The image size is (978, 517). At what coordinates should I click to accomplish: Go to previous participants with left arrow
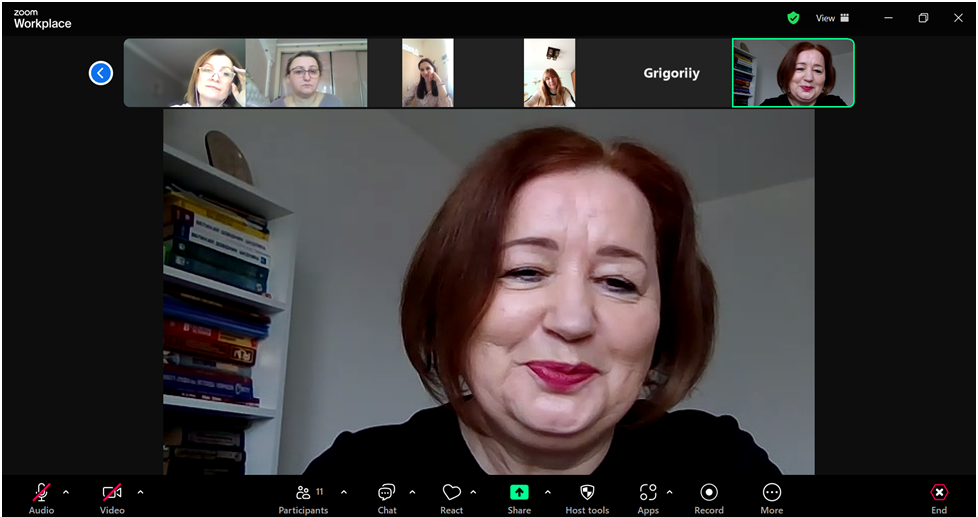tap(101, 73)
